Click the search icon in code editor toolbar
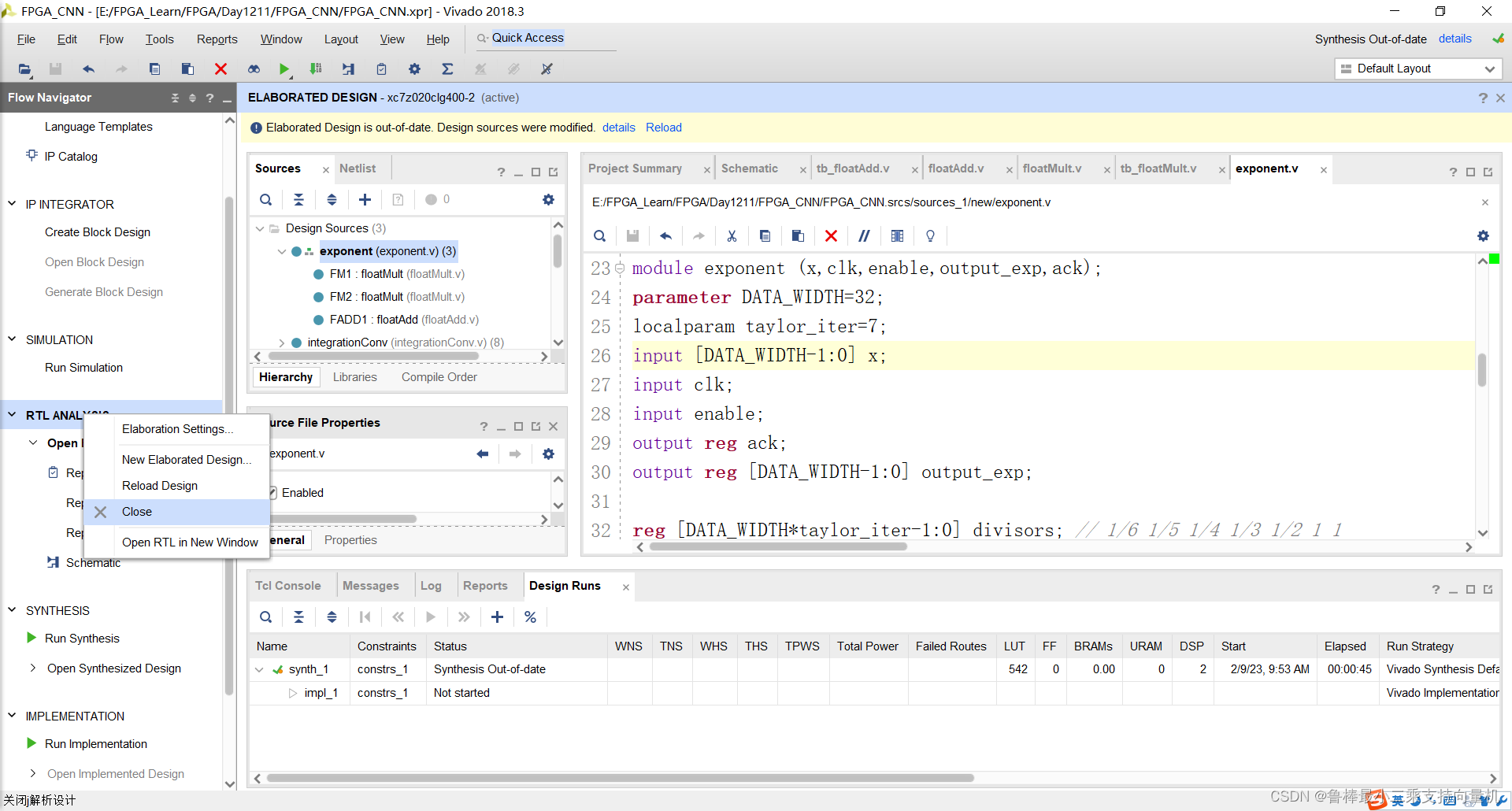 599,236
